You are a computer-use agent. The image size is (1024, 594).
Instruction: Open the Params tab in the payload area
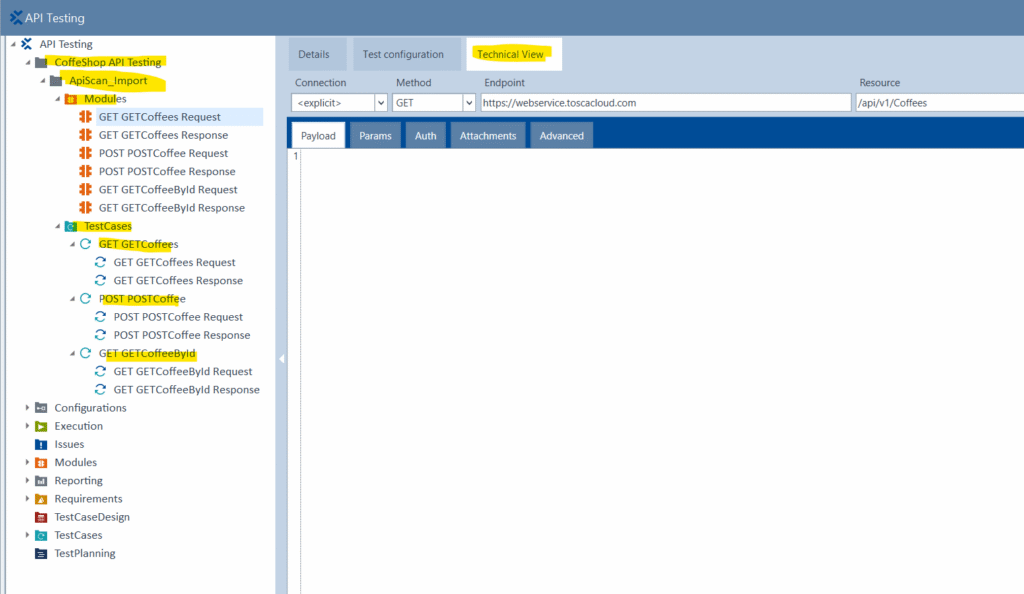374,134
